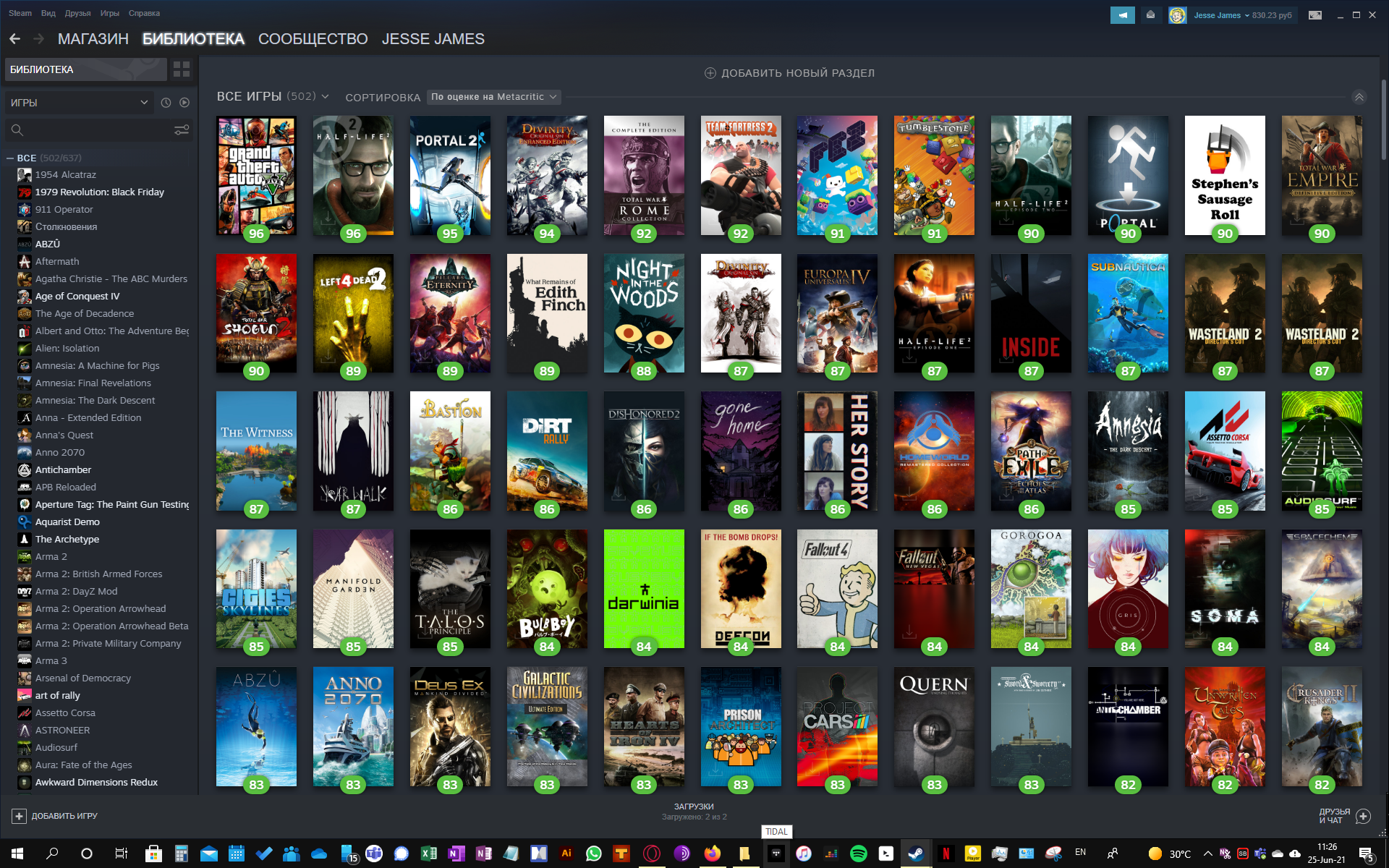Image resolution: width=1389 pixels, height=868 pixels.
Task: Switch to СООБЩЕСТВО tab
Action: click(x=313, y=39)
